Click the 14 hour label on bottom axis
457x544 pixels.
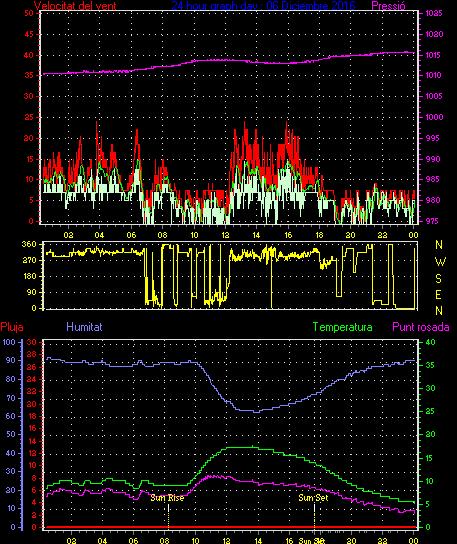(258, 541)
